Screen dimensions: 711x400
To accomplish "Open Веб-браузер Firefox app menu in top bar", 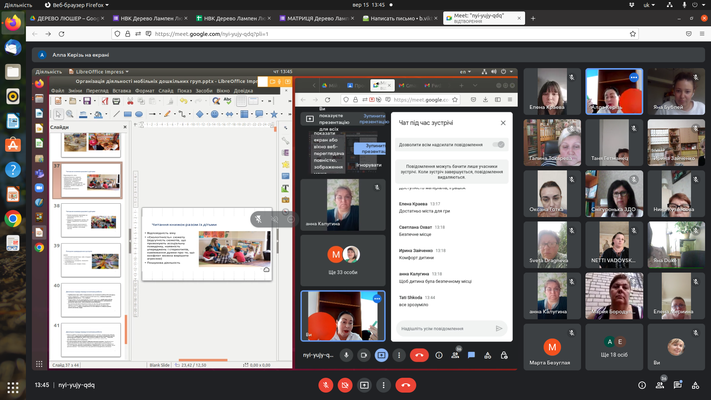I will pyautogui.click(x=77, y=5).
